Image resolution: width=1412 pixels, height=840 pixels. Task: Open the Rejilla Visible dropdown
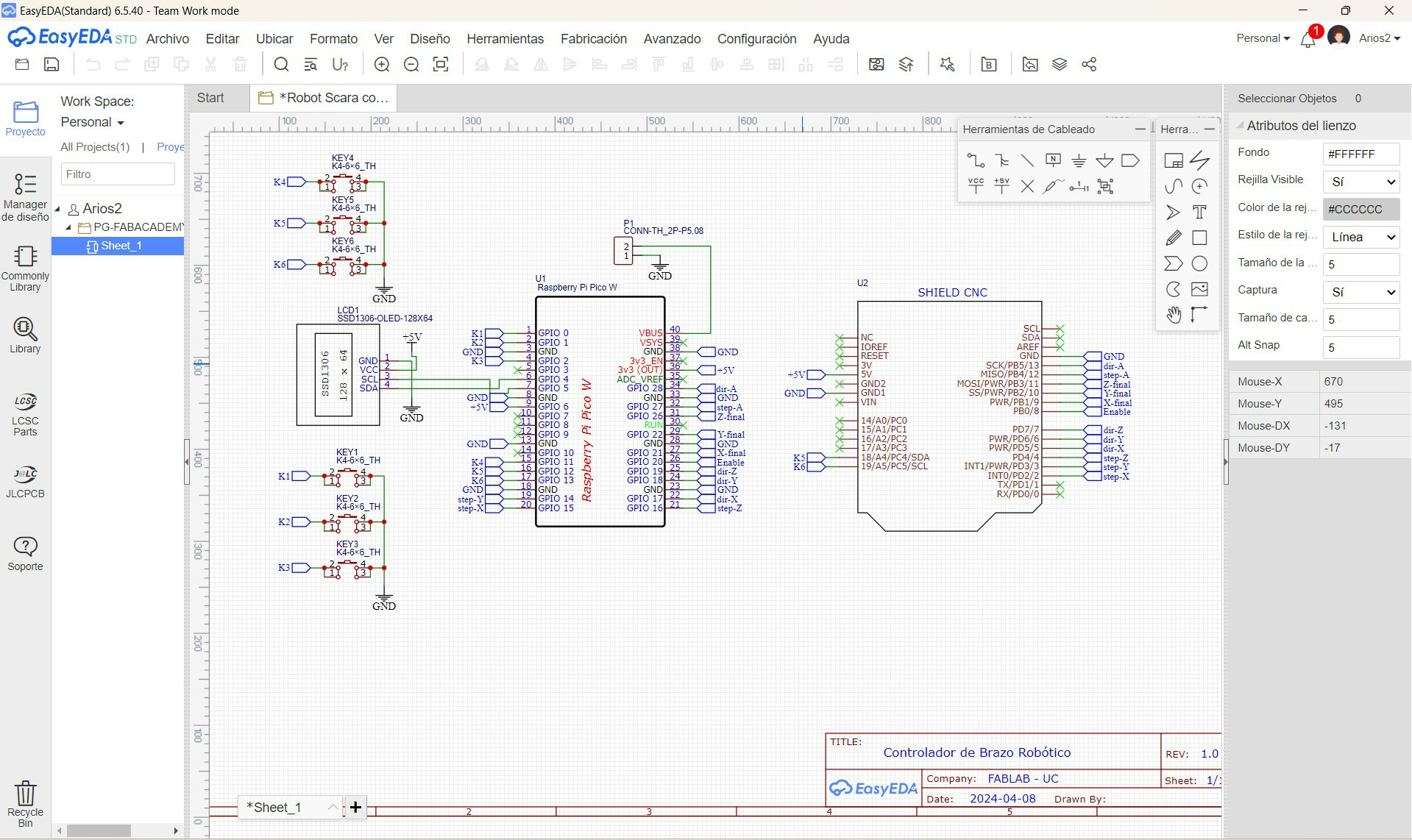[x=1361, y=182]
